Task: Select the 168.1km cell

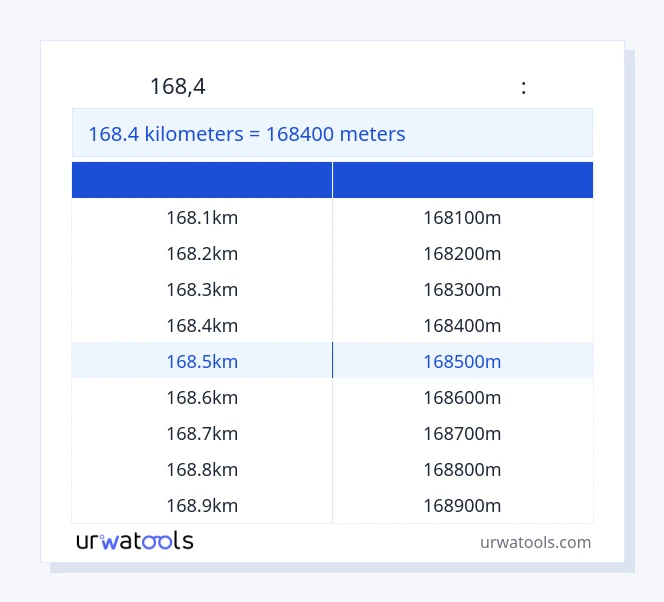Action: (x=202, y=217)
